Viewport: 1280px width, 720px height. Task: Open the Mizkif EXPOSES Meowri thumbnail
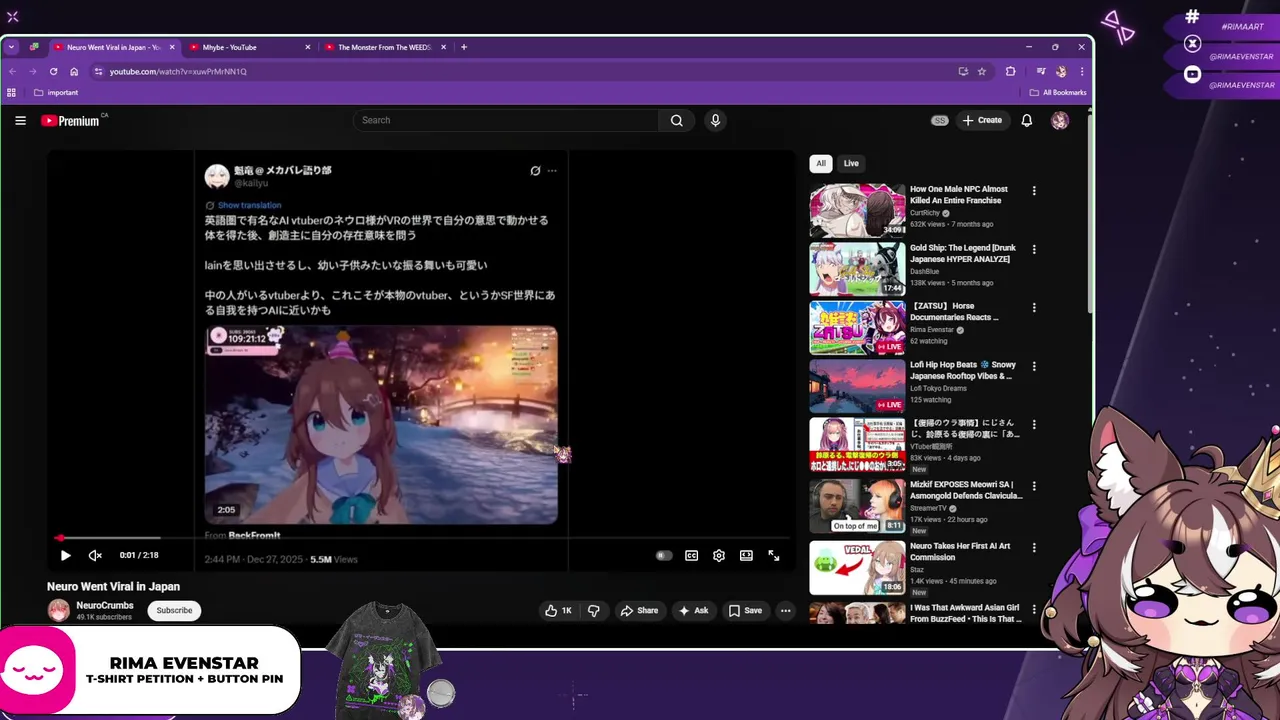(857, 506)
